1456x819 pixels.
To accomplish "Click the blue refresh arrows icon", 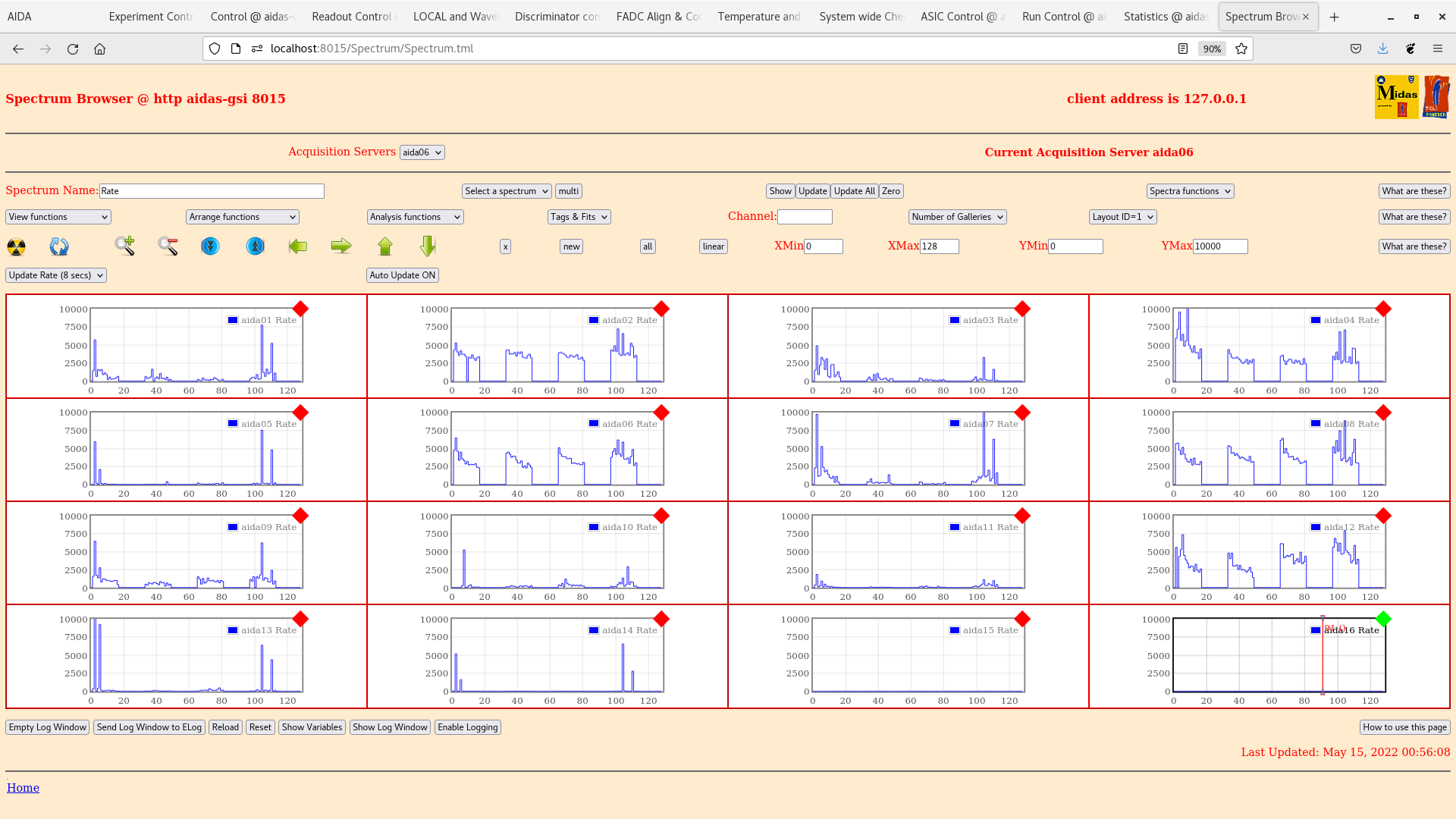I will (x=59, y=246).
